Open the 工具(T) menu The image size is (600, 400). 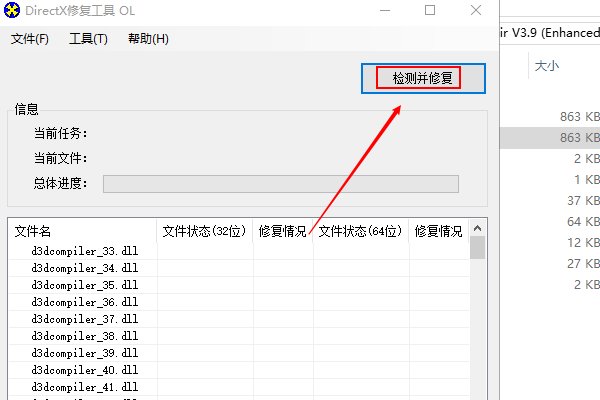[x=88, y=39]
